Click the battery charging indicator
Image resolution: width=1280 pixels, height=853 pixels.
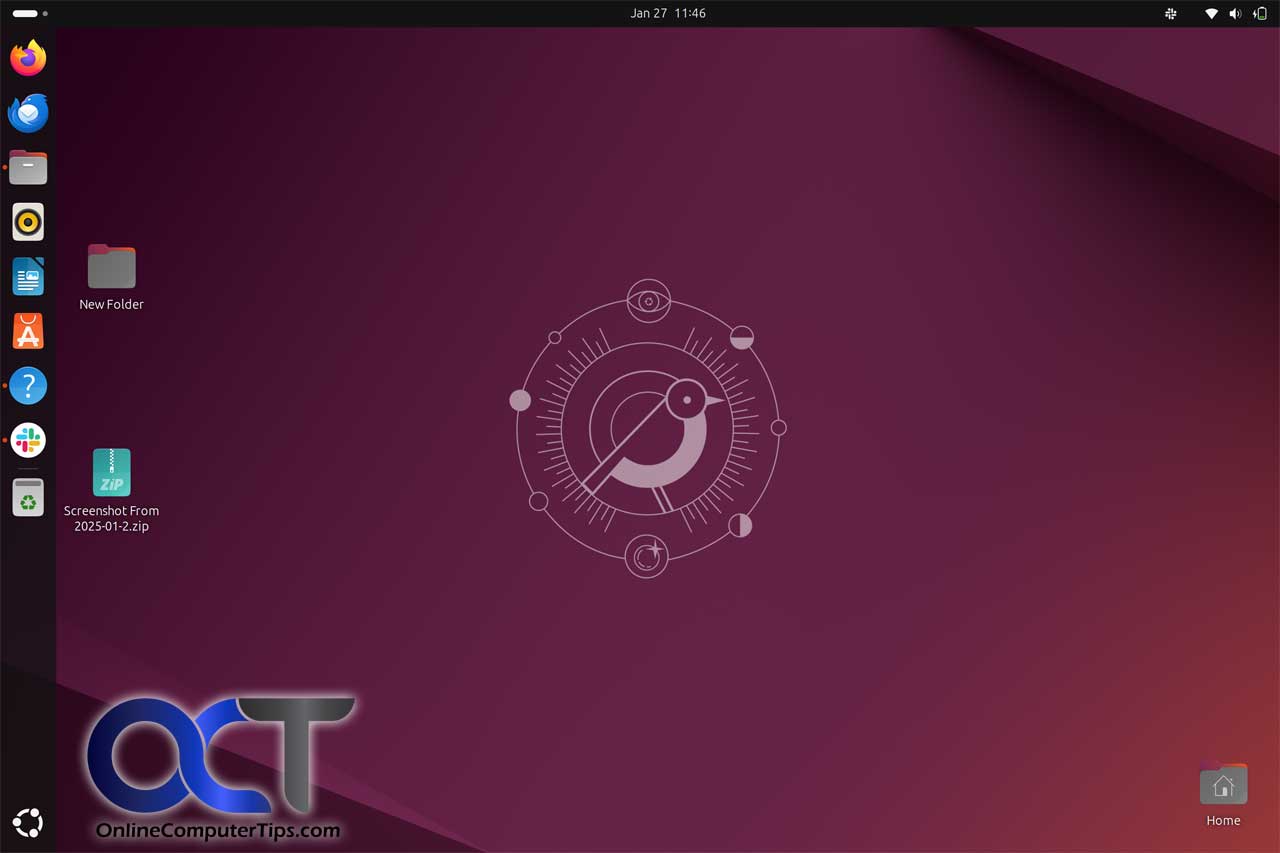click(x=1258, y=13)
